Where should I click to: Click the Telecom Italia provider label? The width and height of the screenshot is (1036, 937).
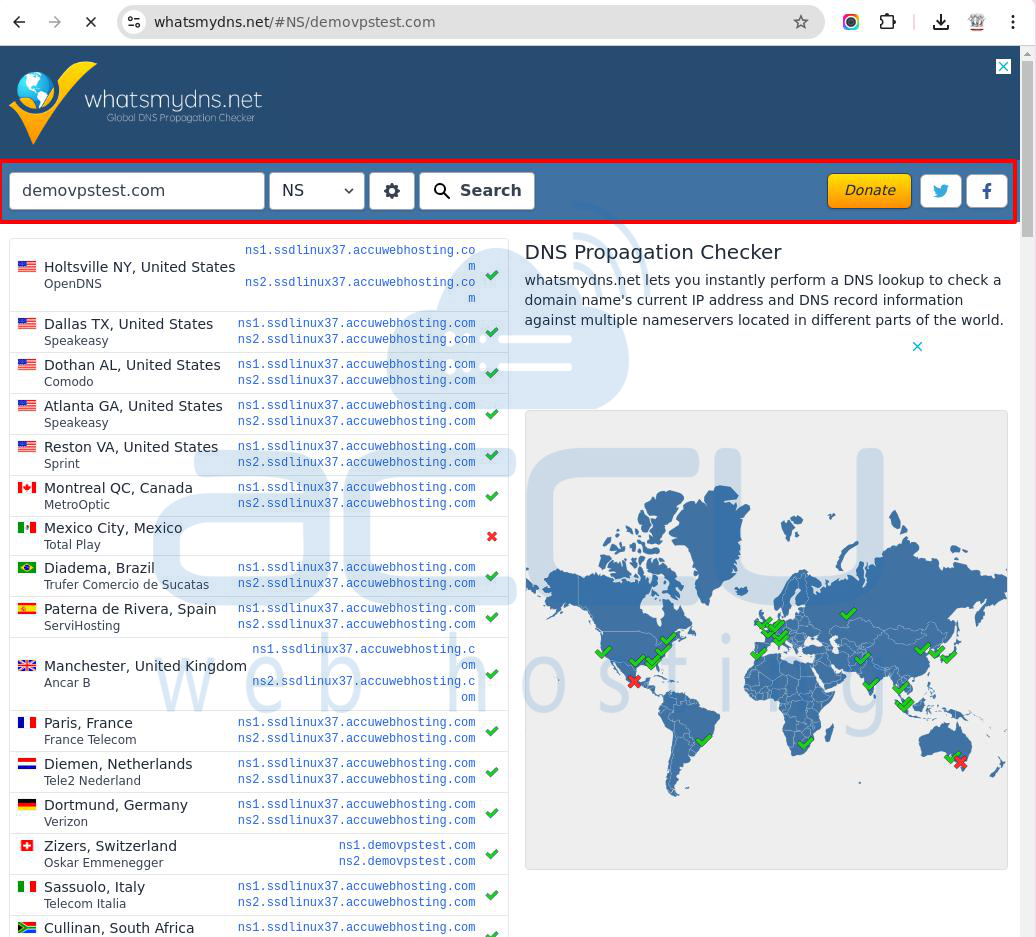click(85, 904)
